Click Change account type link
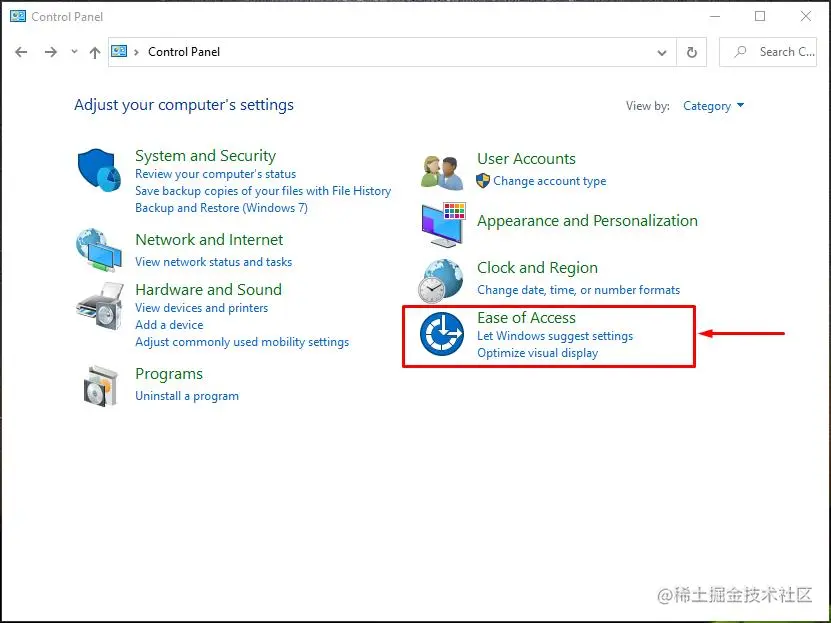The width and height of the screenshot is (831, 623). 550,181
